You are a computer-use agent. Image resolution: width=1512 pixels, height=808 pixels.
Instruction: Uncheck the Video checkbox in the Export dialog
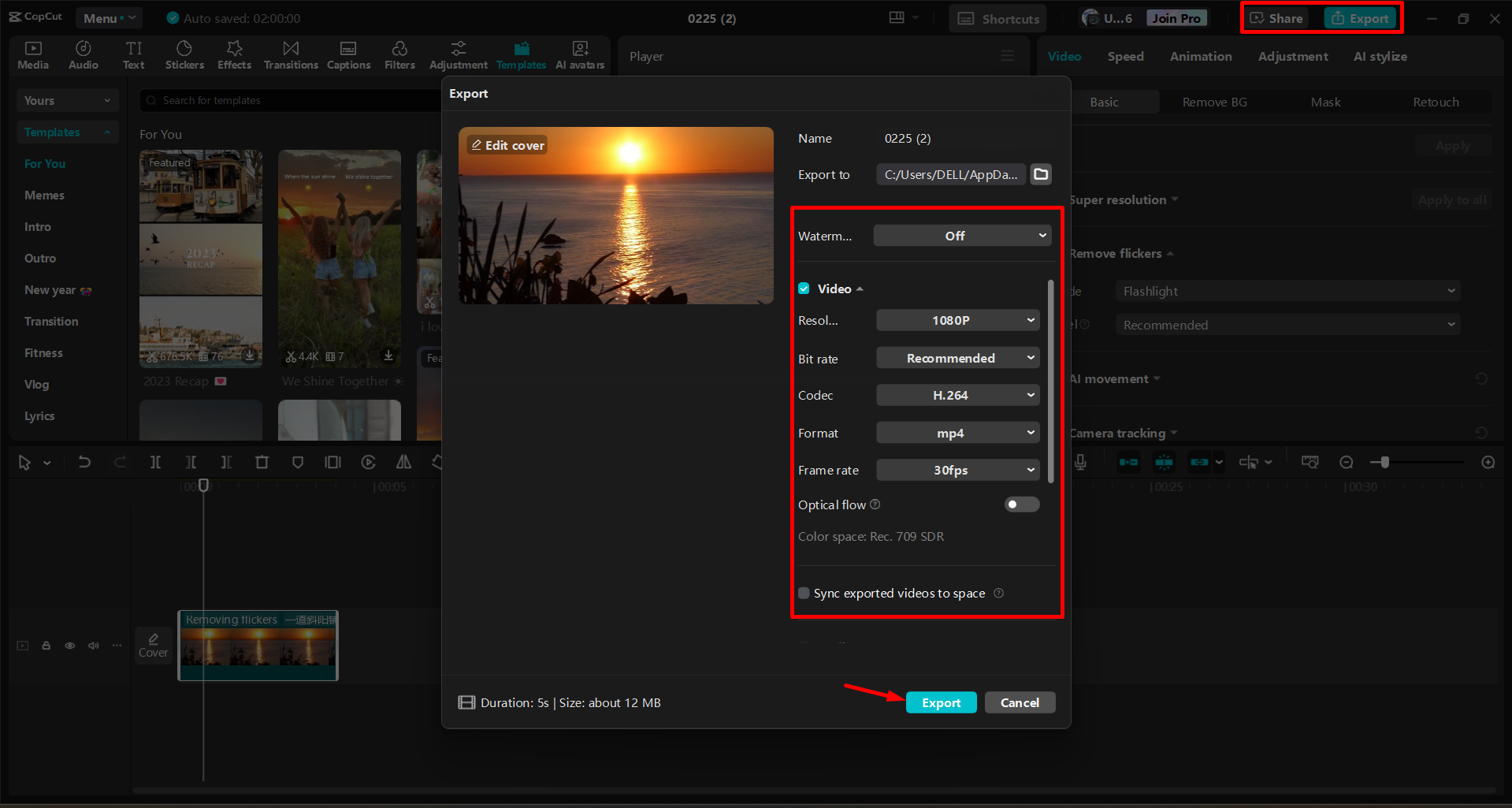coord(804,289)
